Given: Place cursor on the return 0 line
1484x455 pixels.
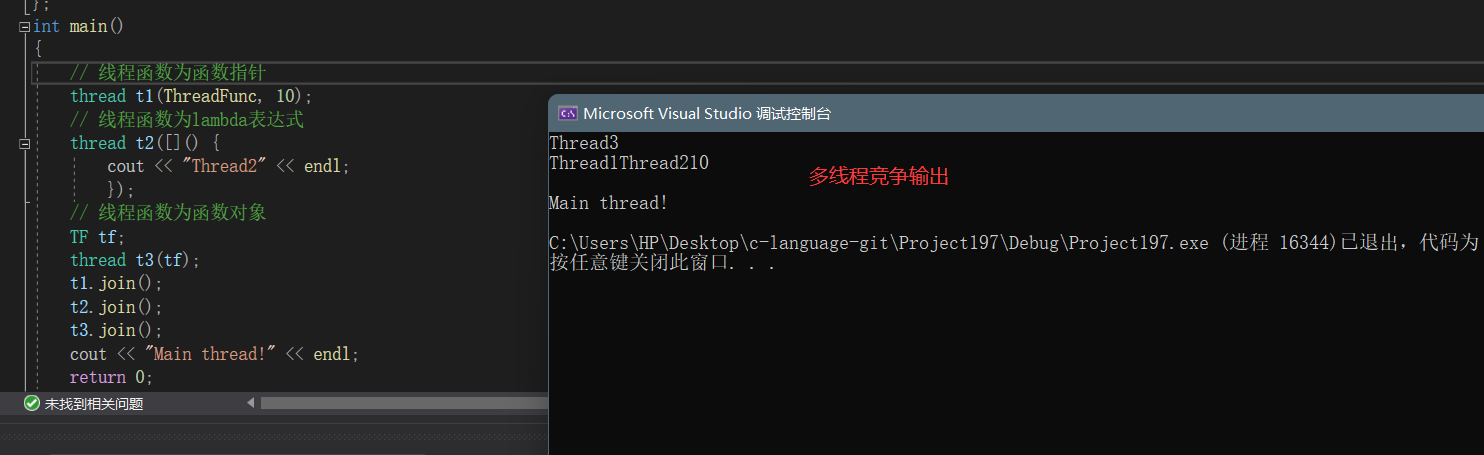Looking at the screenshot, I should [x=111, y=378].
